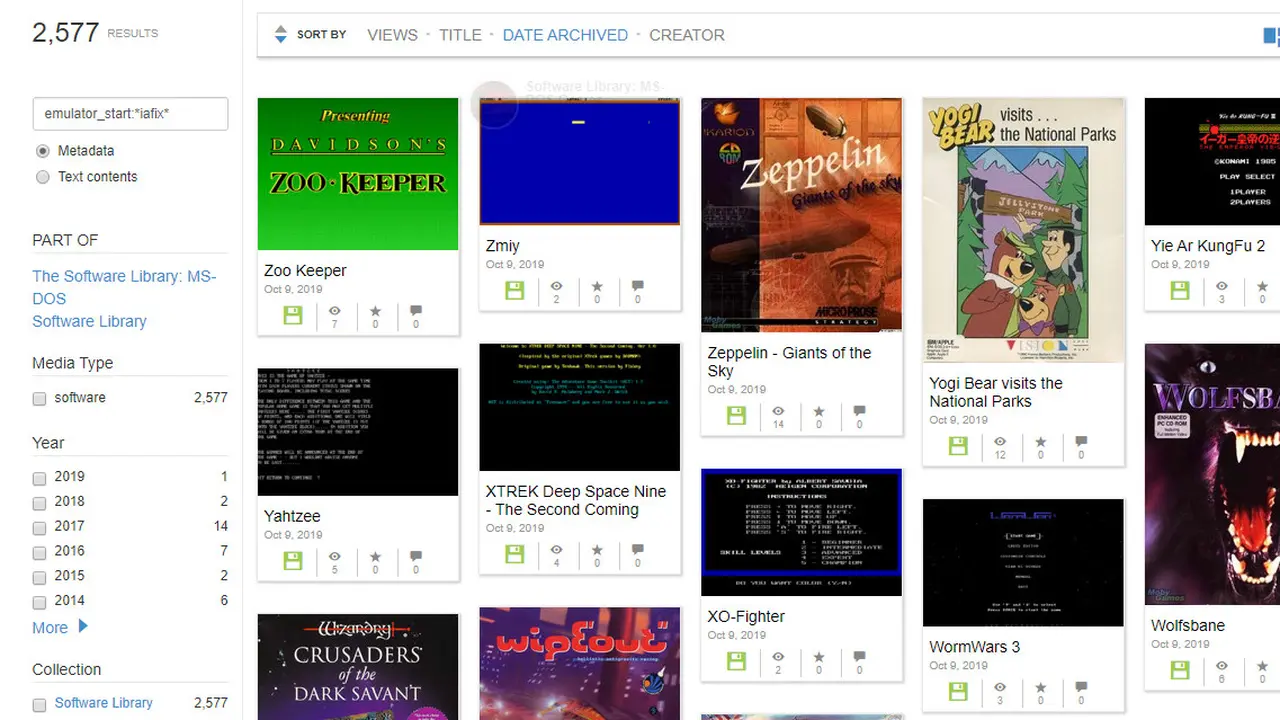Click the Software Library collection filter link
1280x720 pixels.
pos(103,703)
